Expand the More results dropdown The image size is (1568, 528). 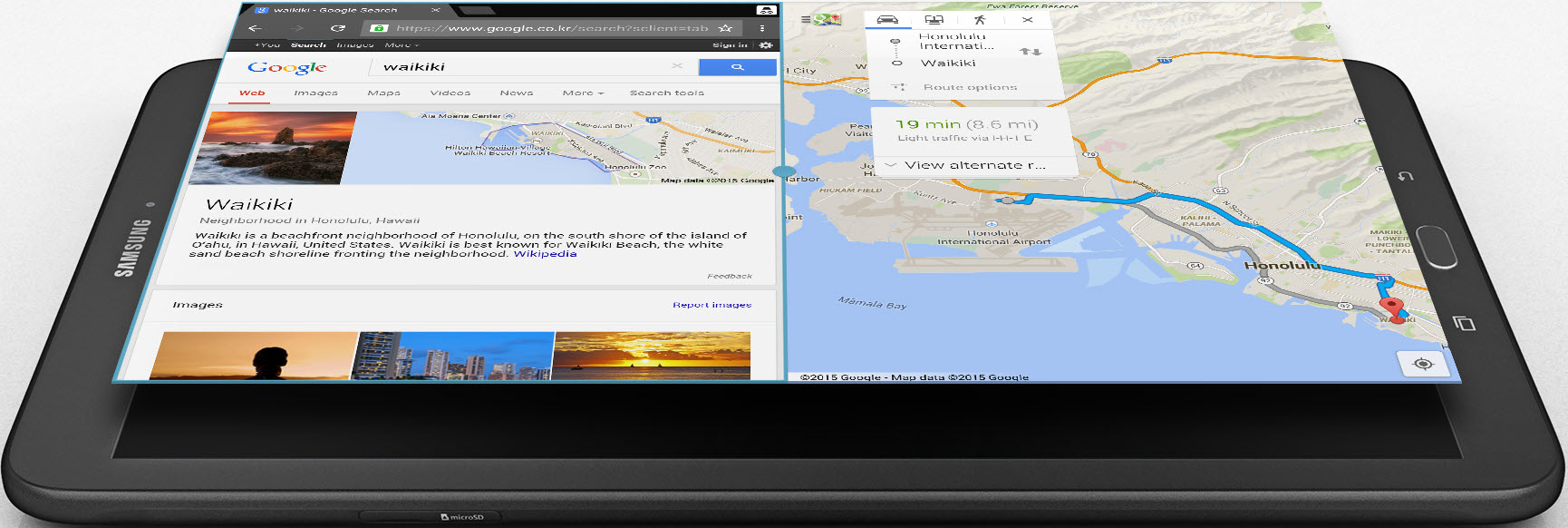click(x=583, y=93)
